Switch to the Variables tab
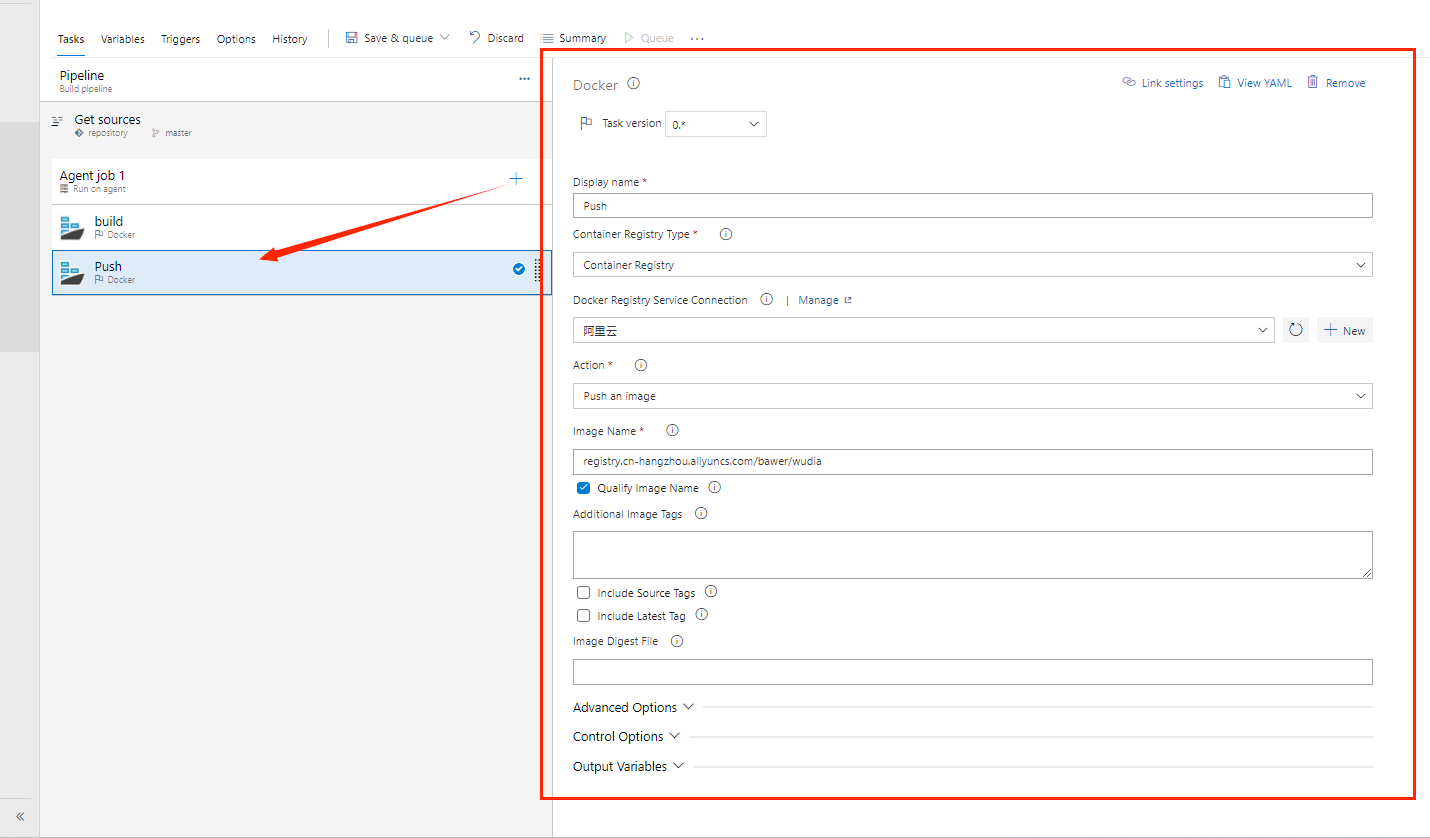The width and height of the screenshot is (1430, 838). (123, 39)
